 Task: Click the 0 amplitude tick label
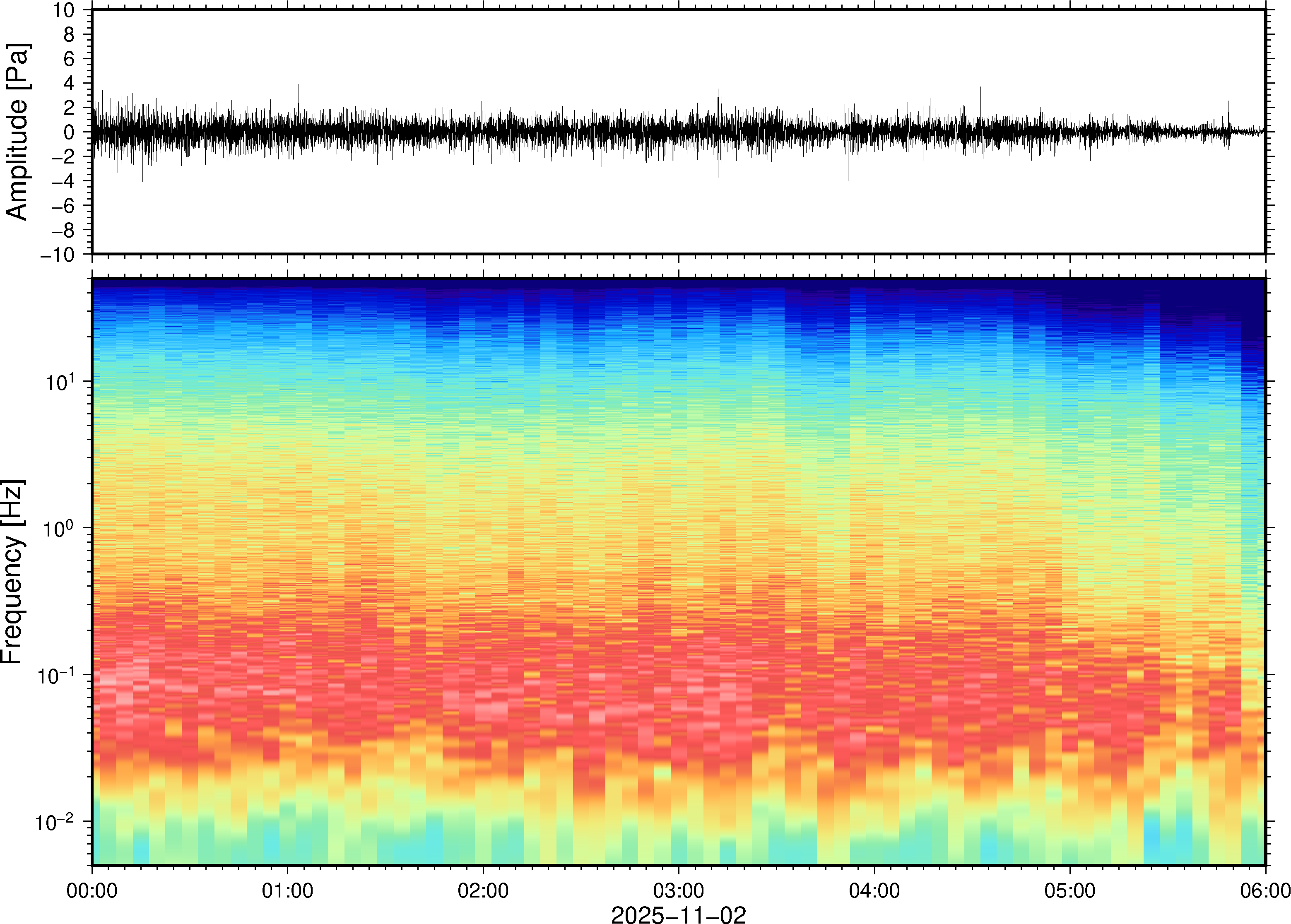(70, 132)
